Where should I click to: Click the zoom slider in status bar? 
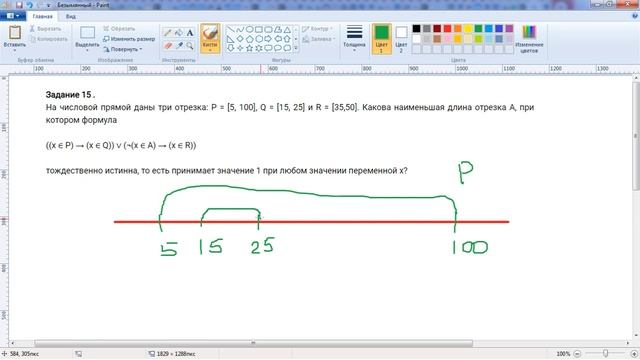coord(605,353)
